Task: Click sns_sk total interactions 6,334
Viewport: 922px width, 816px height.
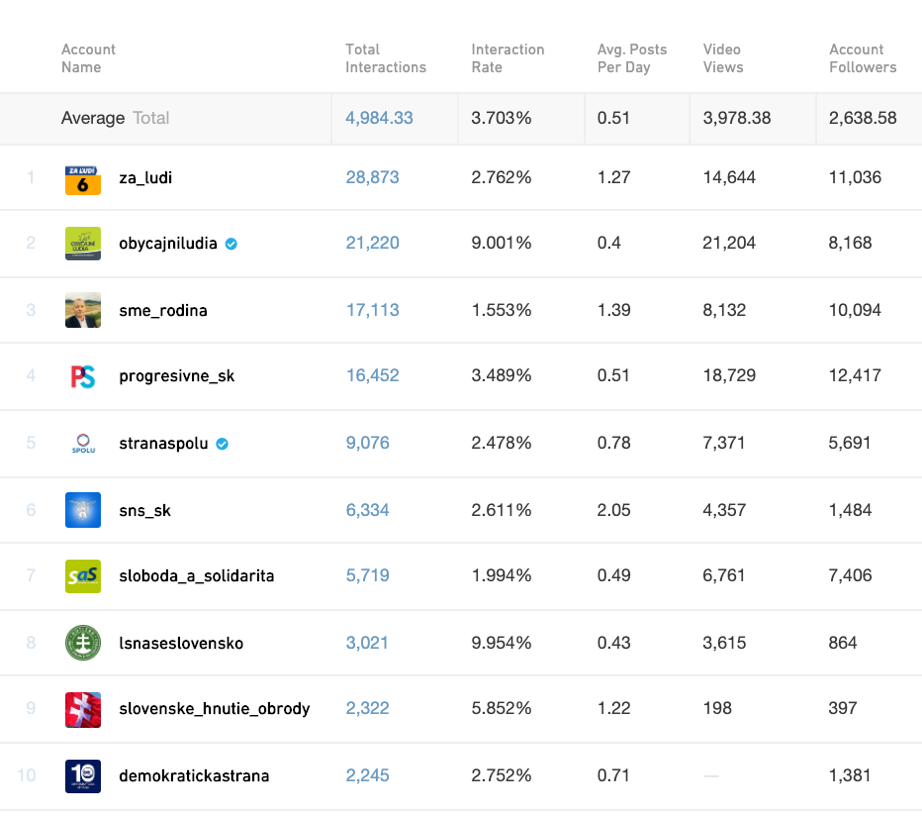Action: click(x=368, y=510)
